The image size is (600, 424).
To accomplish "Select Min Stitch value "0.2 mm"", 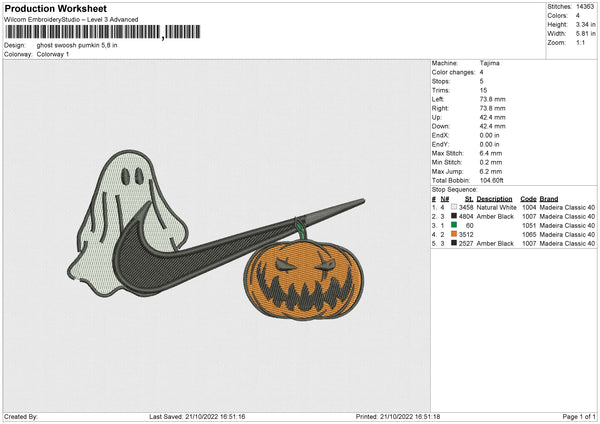I will pyautogui.click(x=491, y=162).
